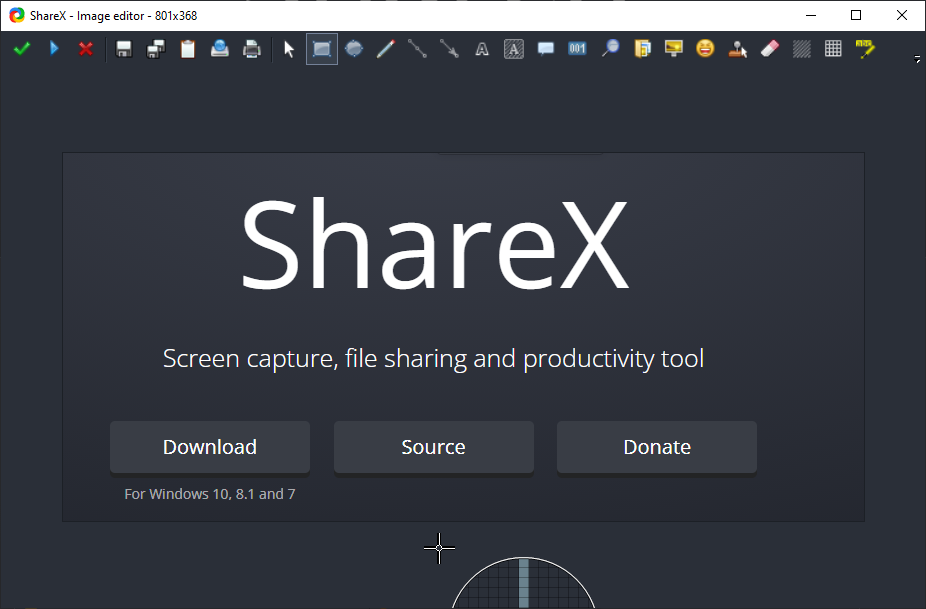
Task: Choose the object selection arrow tool
Action: pos(289,48)
